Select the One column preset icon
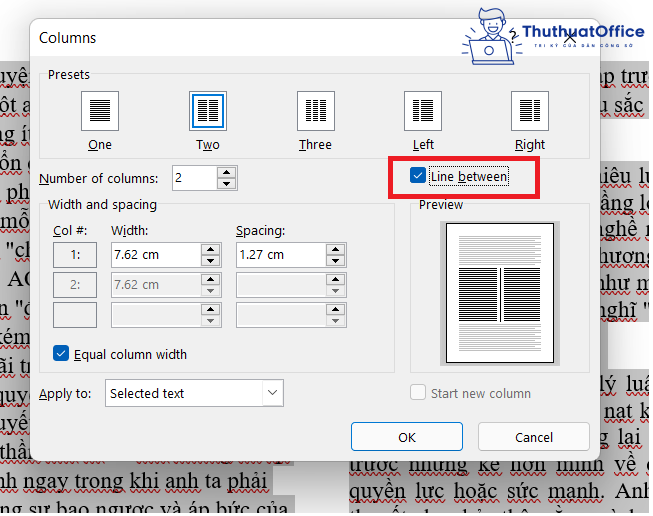653x516 pixels. coord(100,111)
